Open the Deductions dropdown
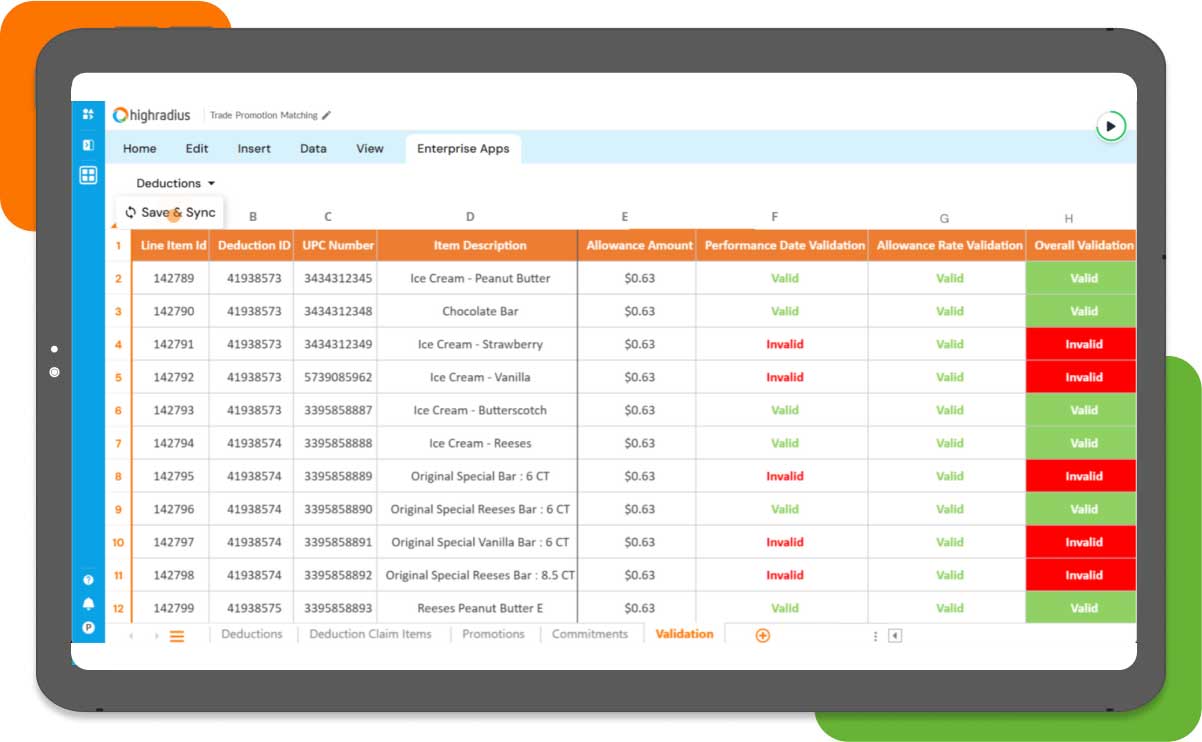The height and width of the screenshot is (742, 1202). [x=174, y=183]
